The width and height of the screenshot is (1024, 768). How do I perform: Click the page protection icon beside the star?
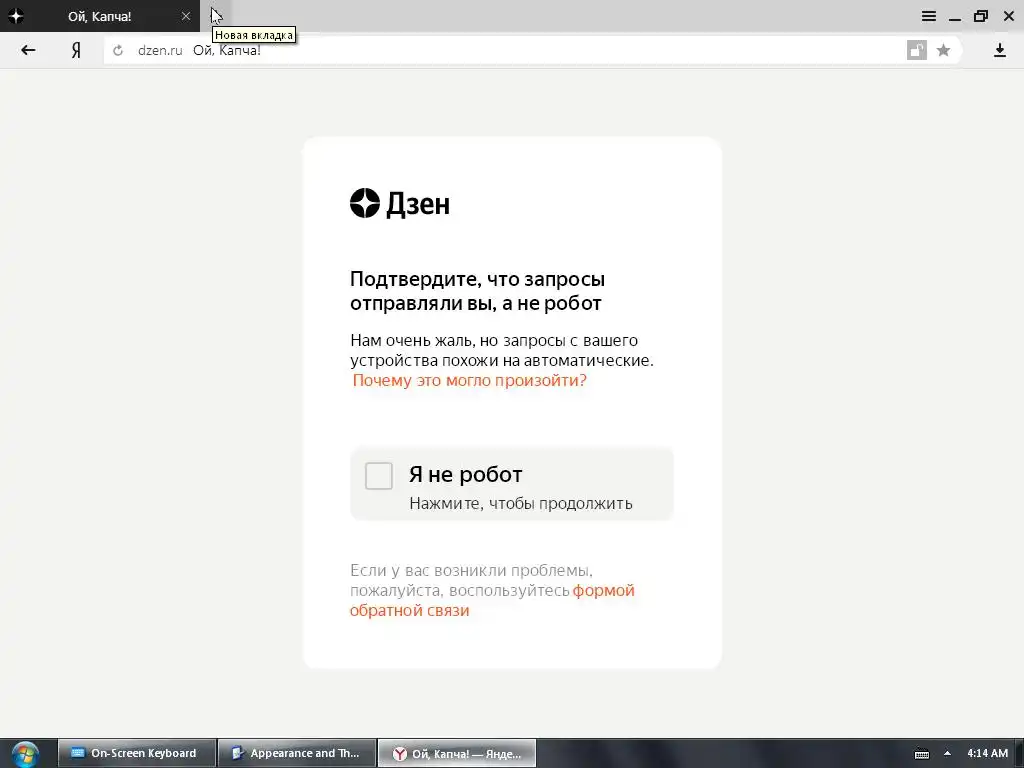[917, 50]
